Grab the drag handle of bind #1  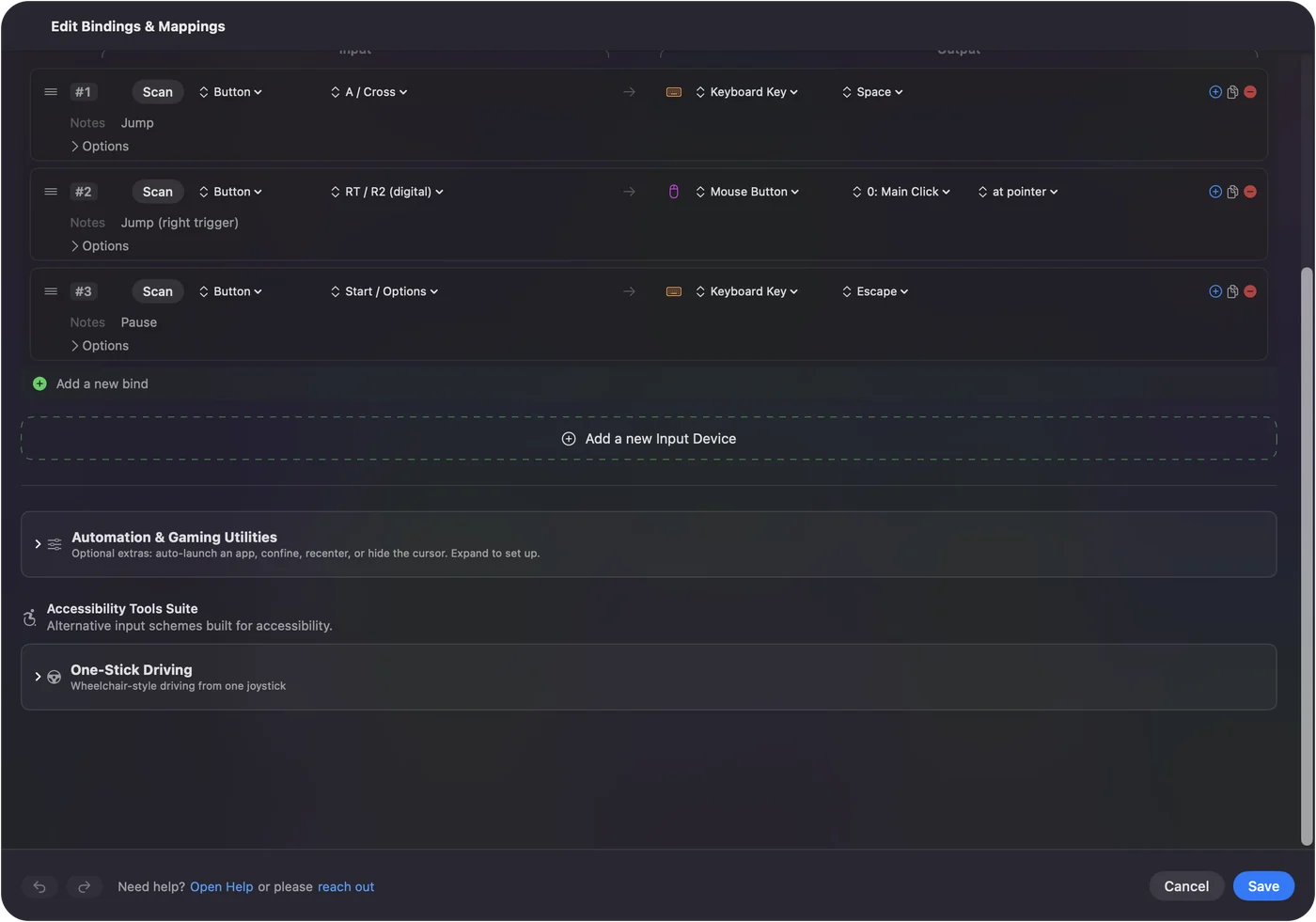(51, 92)
